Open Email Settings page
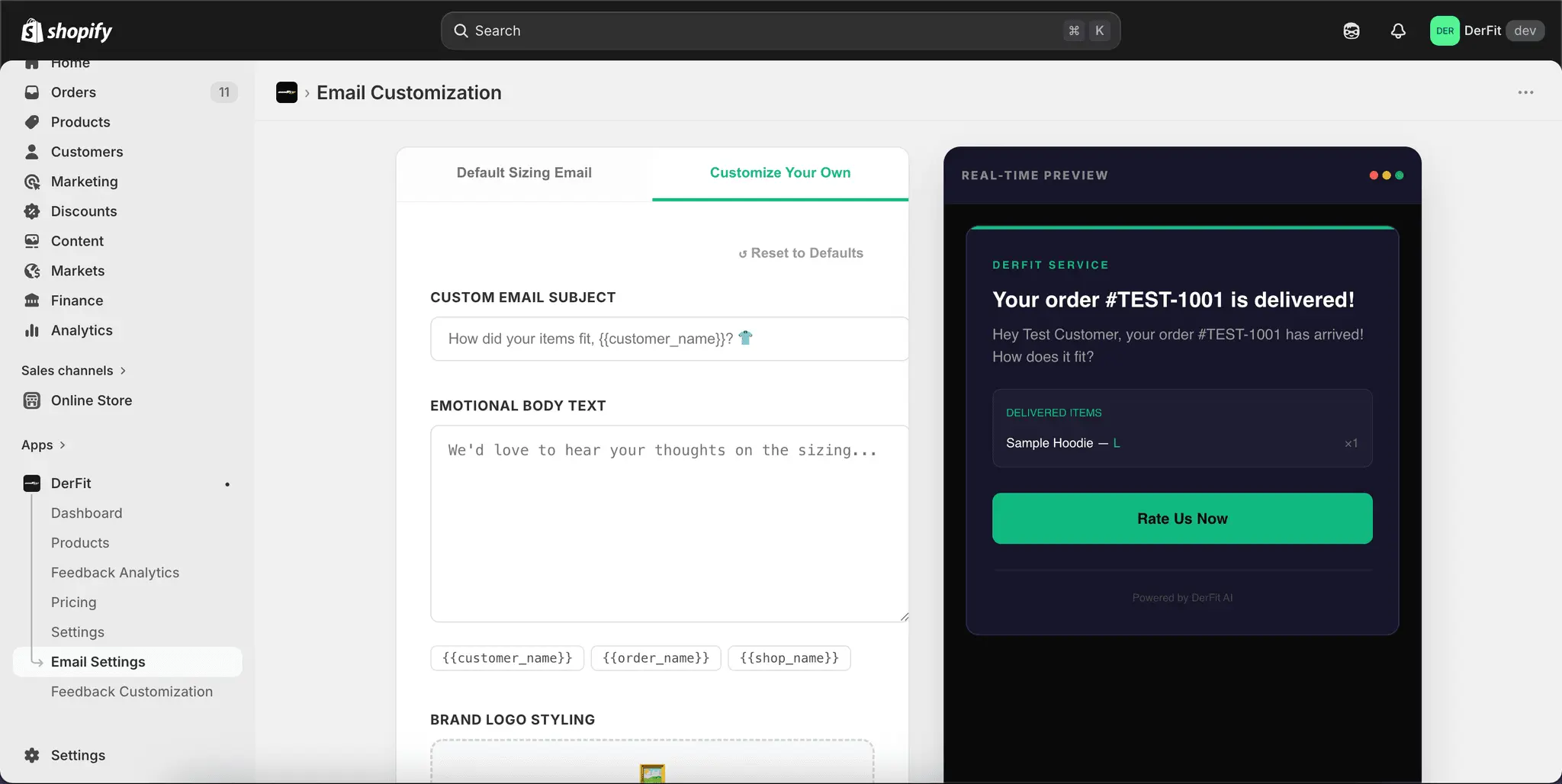Screen dimensions: 1562x784 127,662
